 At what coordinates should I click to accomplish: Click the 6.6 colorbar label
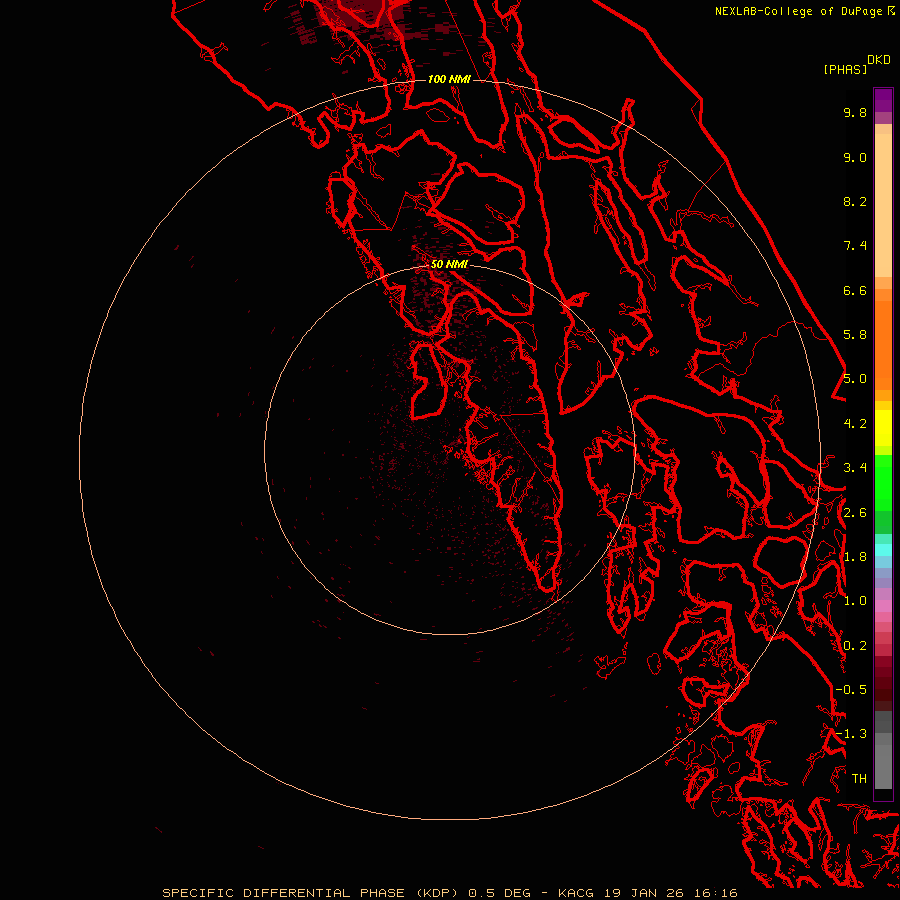click(855, 290)
